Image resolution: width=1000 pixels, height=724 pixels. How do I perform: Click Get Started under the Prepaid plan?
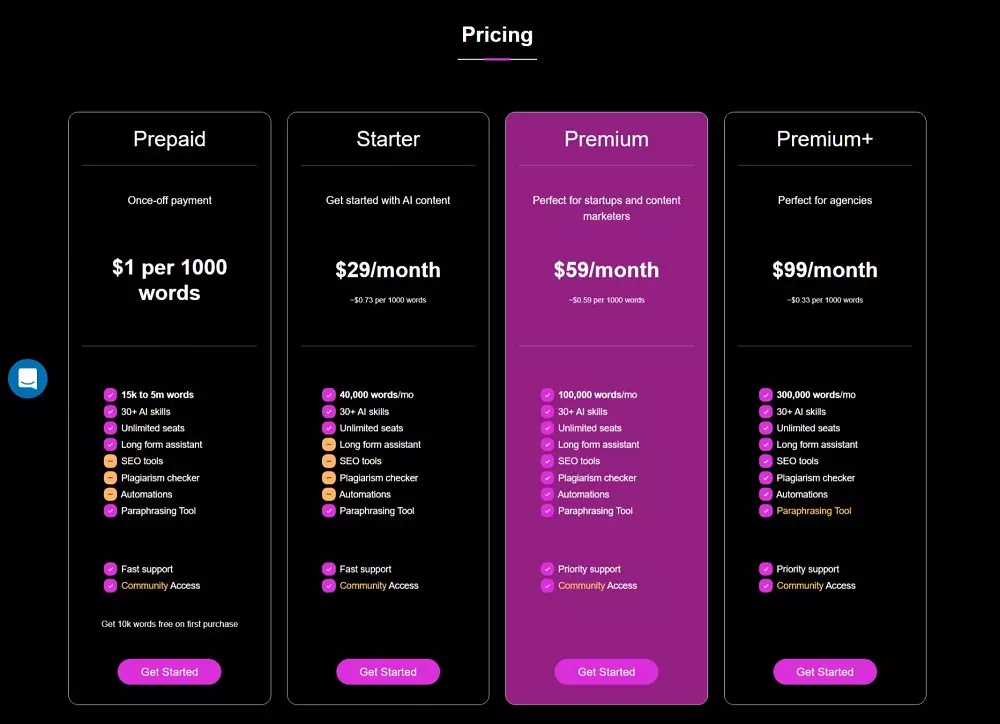(x=170, y=672)
